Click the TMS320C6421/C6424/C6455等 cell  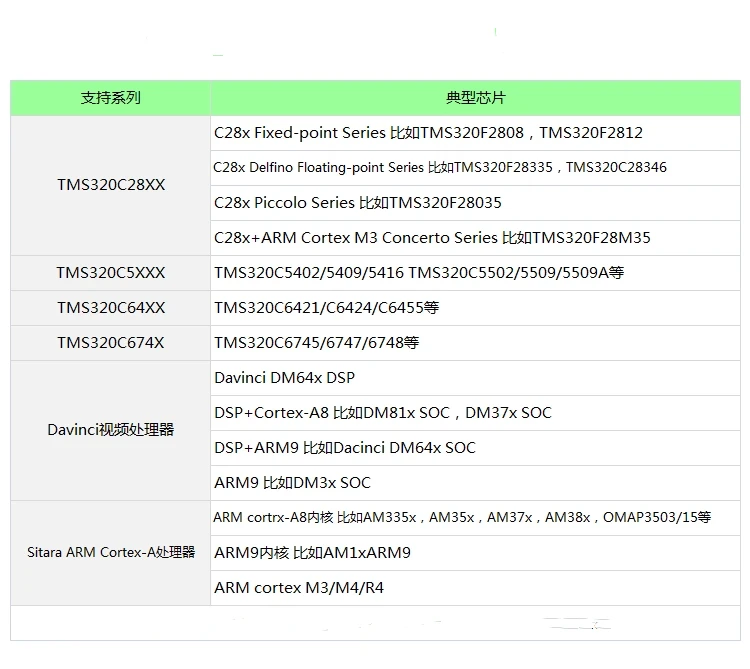click(475, 308)
